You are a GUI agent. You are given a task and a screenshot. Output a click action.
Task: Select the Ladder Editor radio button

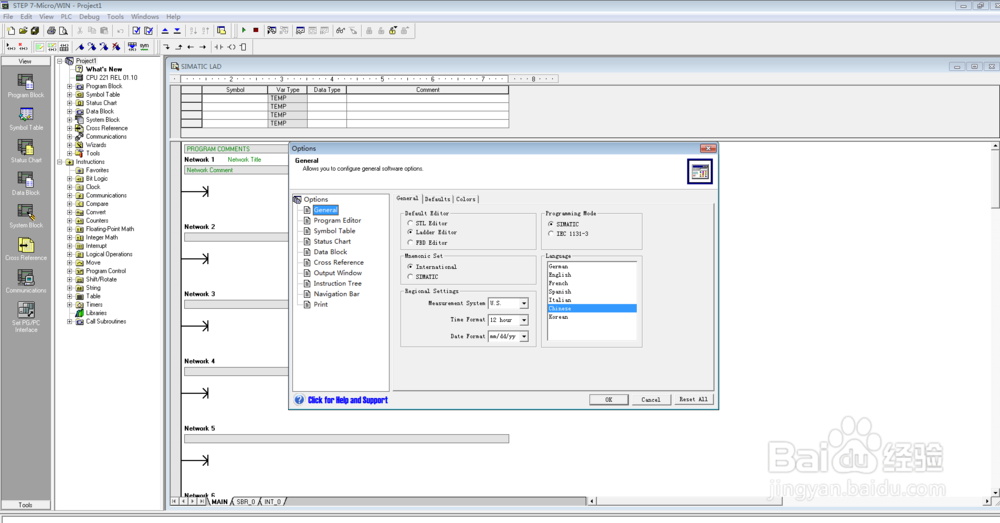pos(410,232)
